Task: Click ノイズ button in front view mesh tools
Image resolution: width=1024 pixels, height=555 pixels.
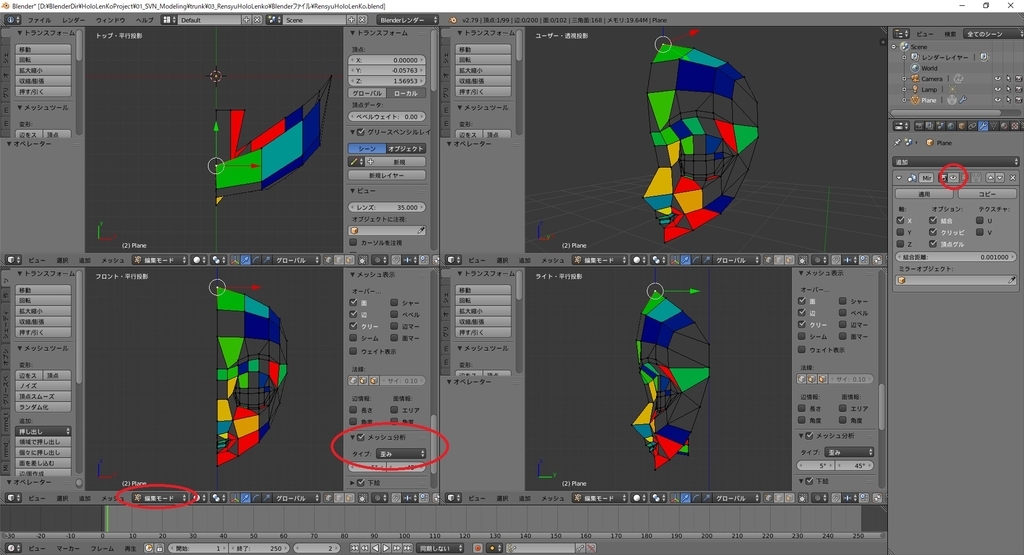Action: (x=43, y=386)
